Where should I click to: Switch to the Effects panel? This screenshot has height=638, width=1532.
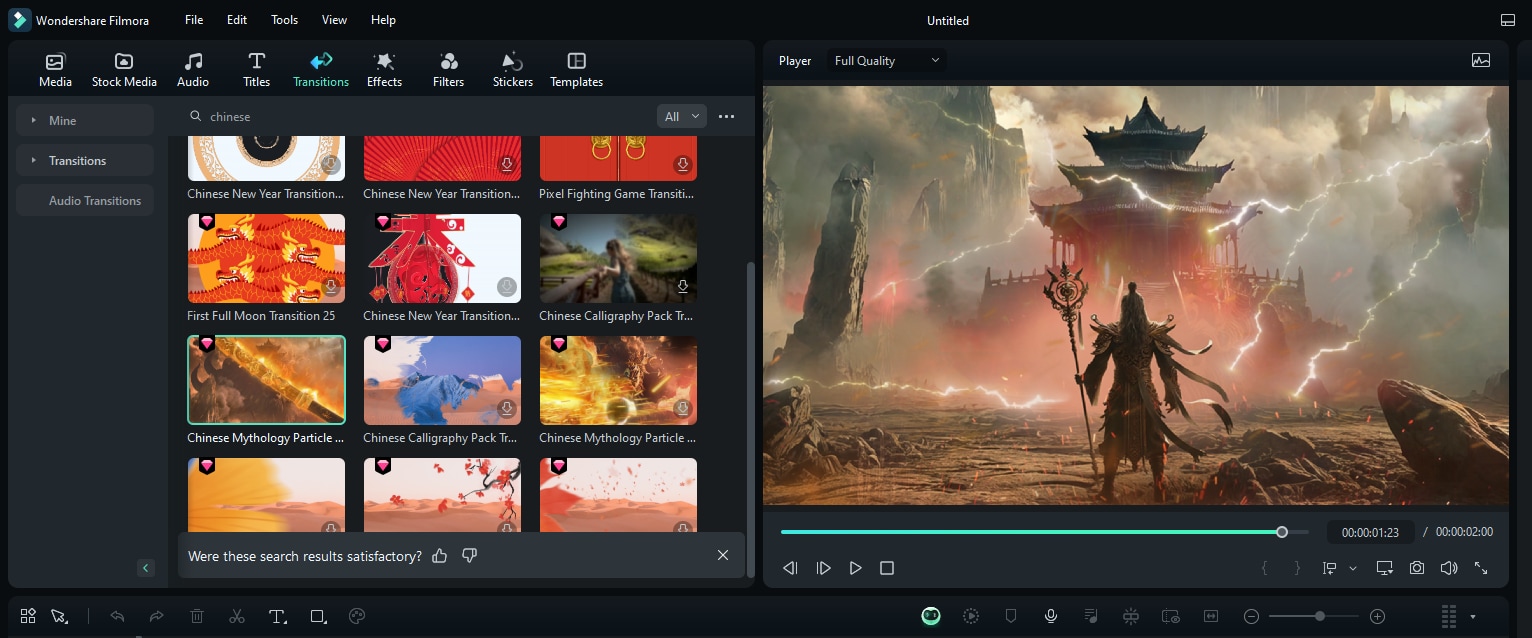(384, 68)
